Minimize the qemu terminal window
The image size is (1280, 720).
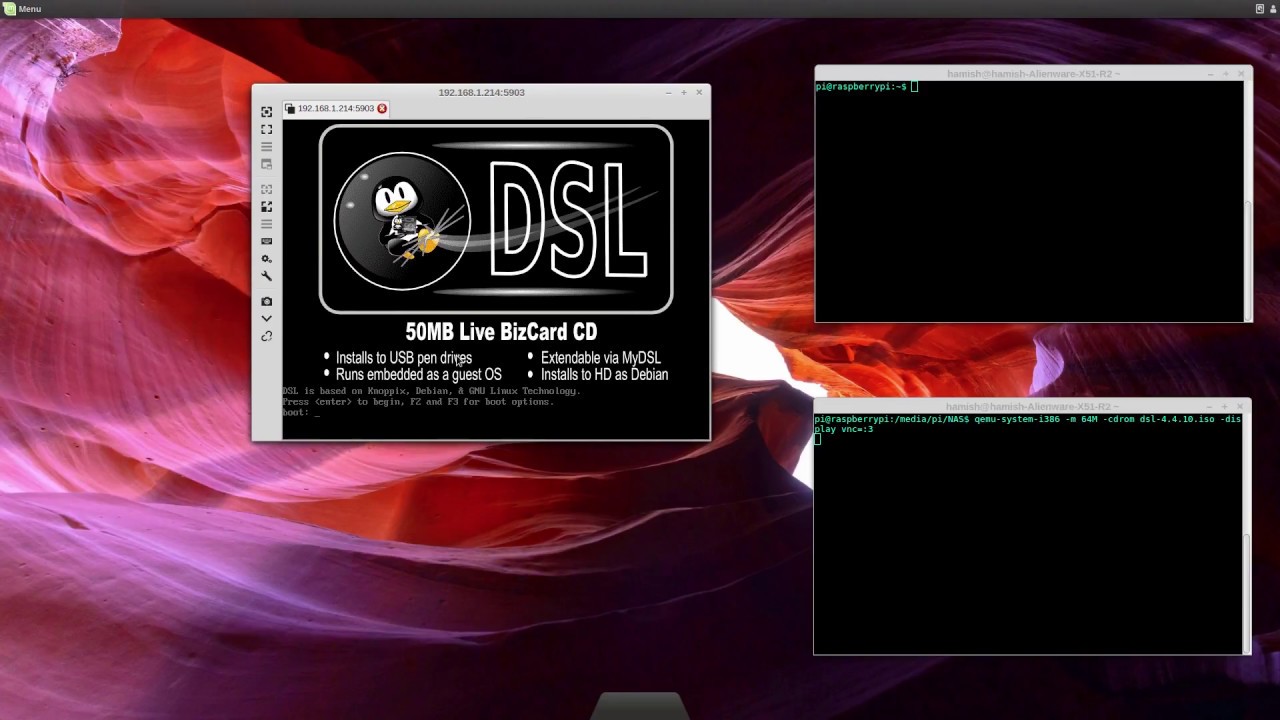point(1210,407)
